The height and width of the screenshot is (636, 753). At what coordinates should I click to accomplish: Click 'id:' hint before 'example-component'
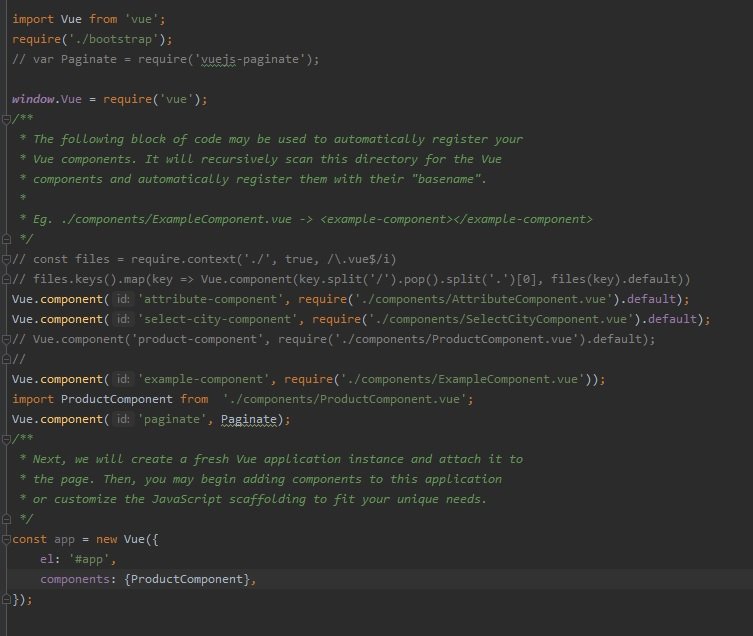tap(123, 379)
